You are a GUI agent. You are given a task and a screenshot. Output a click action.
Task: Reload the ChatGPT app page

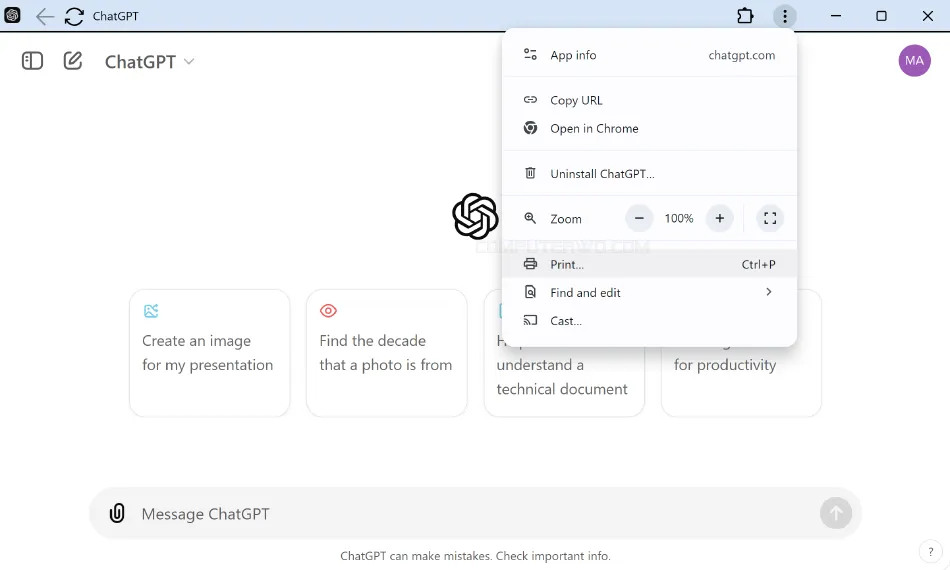point(74,16)
